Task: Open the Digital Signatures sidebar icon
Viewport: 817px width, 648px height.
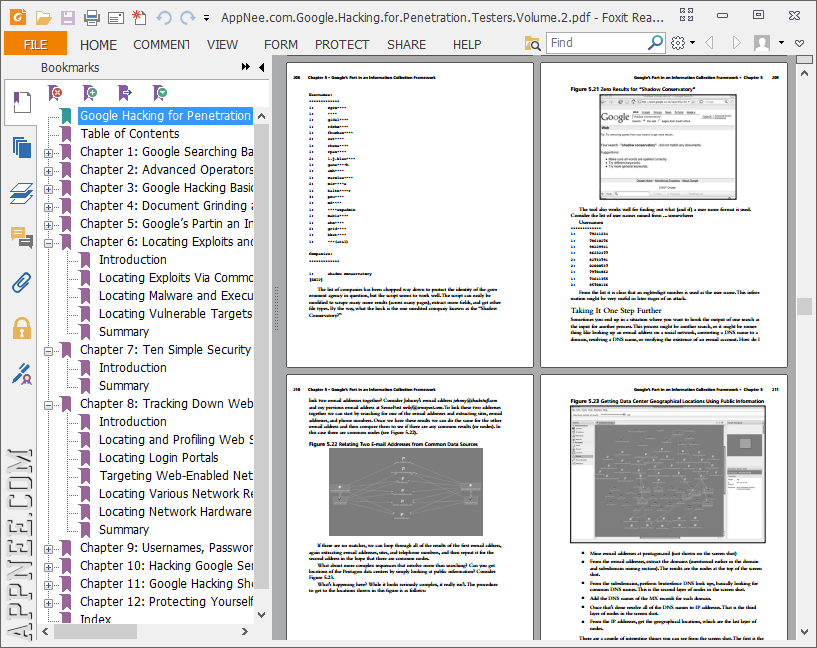Action: [x=21, y=373]
